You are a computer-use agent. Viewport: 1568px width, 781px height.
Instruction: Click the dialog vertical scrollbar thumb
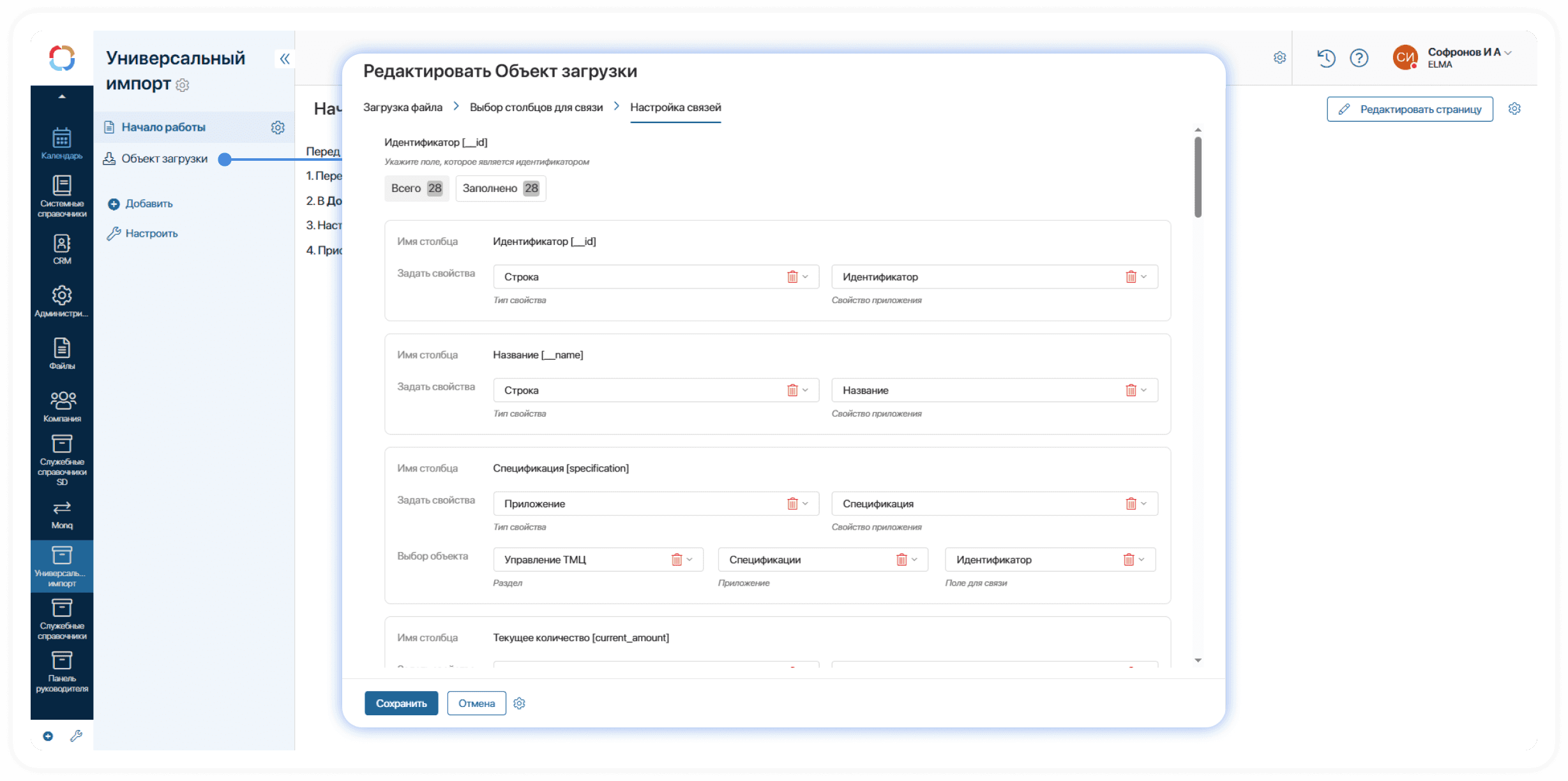click(1198, 177)
